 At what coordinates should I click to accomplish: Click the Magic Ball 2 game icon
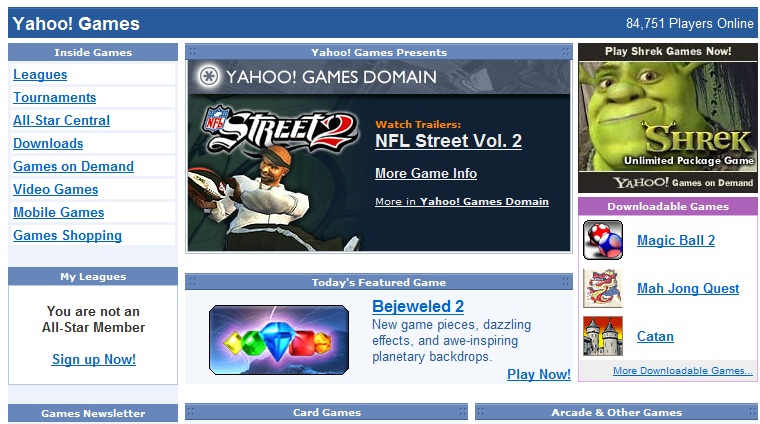603,241
